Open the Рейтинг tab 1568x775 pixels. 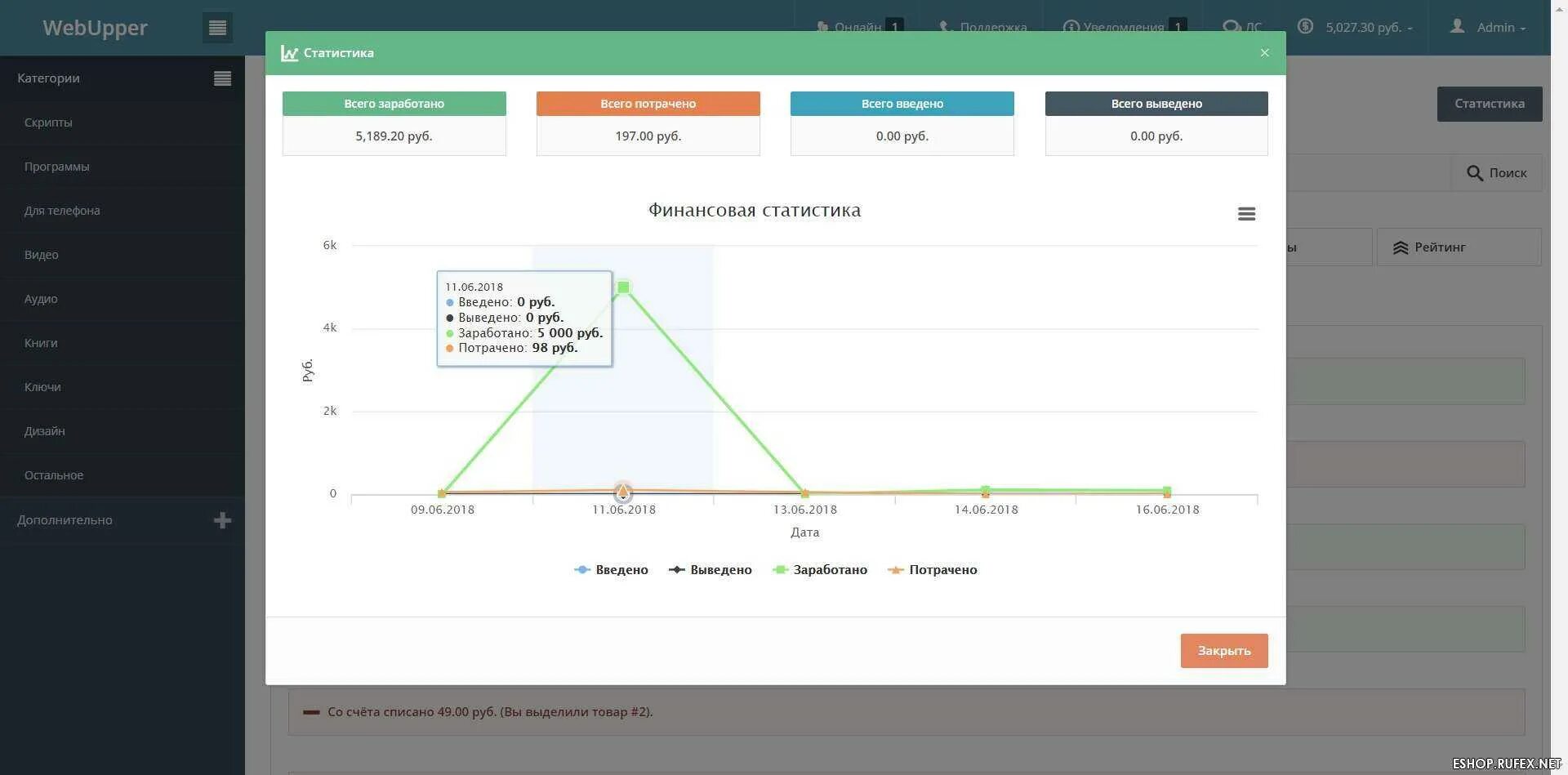tap(1459, 247)
